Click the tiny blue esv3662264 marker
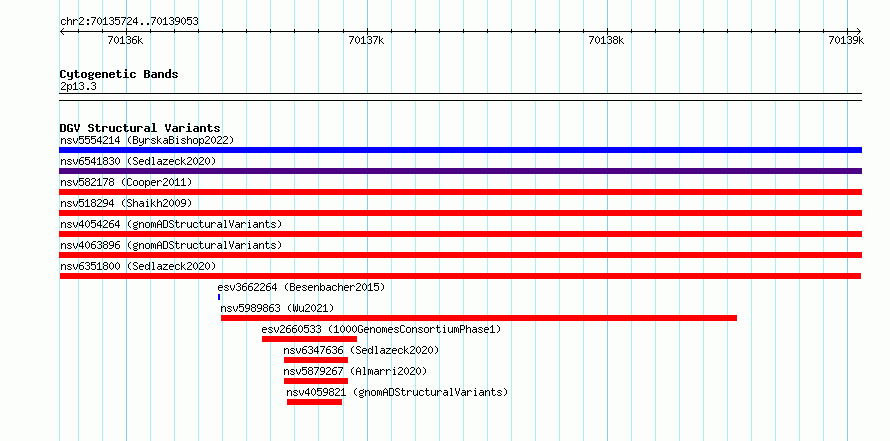890x441 pixels. [219, 297]
